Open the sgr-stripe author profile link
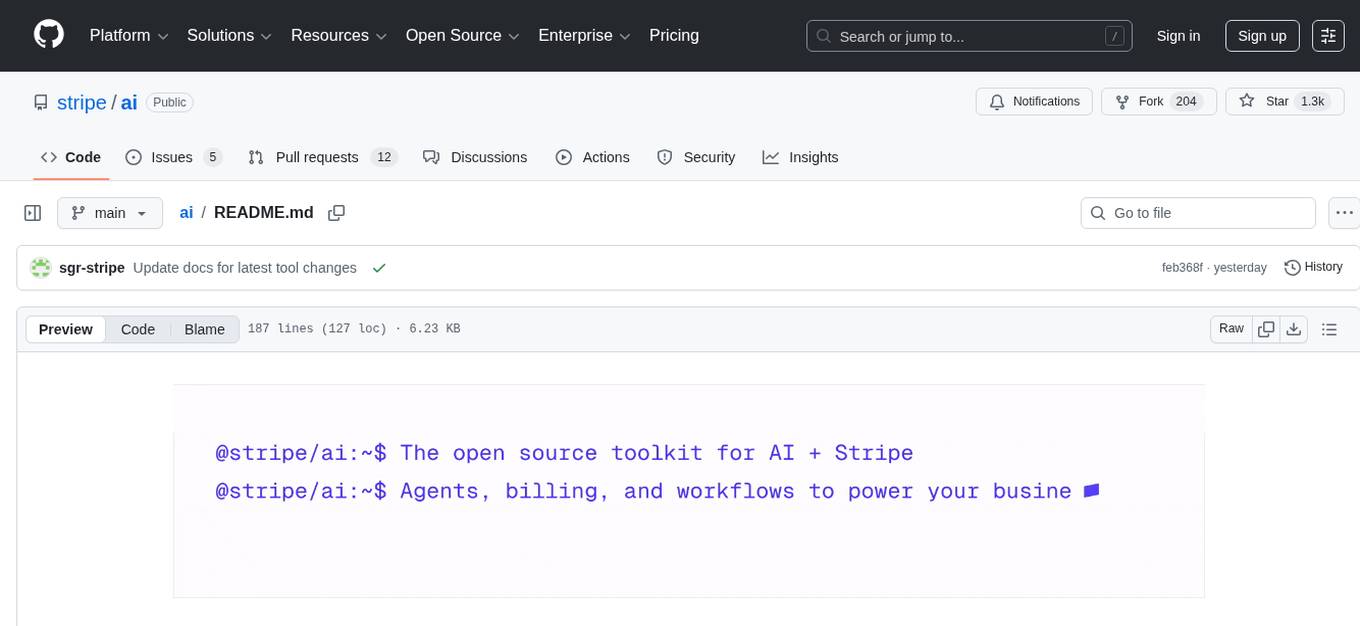The image size is (1360, 626). click(x=92, y=268)
